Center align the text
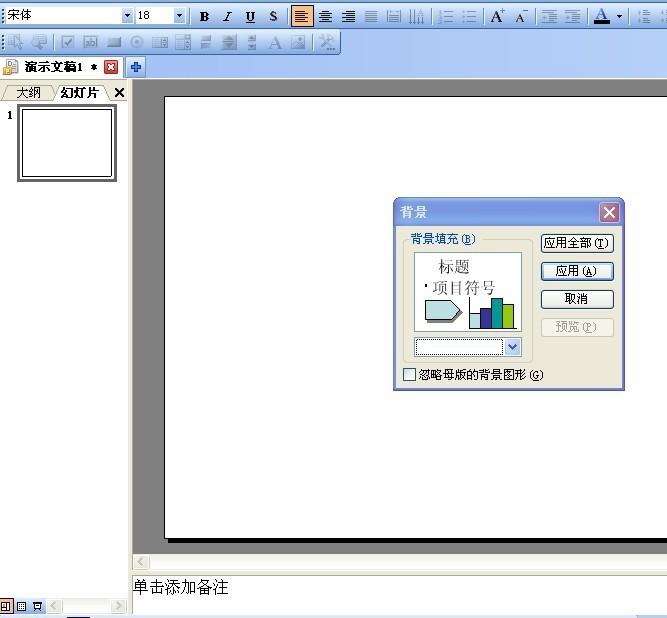Viewport: 667px width, 618px height. point(325,16)
